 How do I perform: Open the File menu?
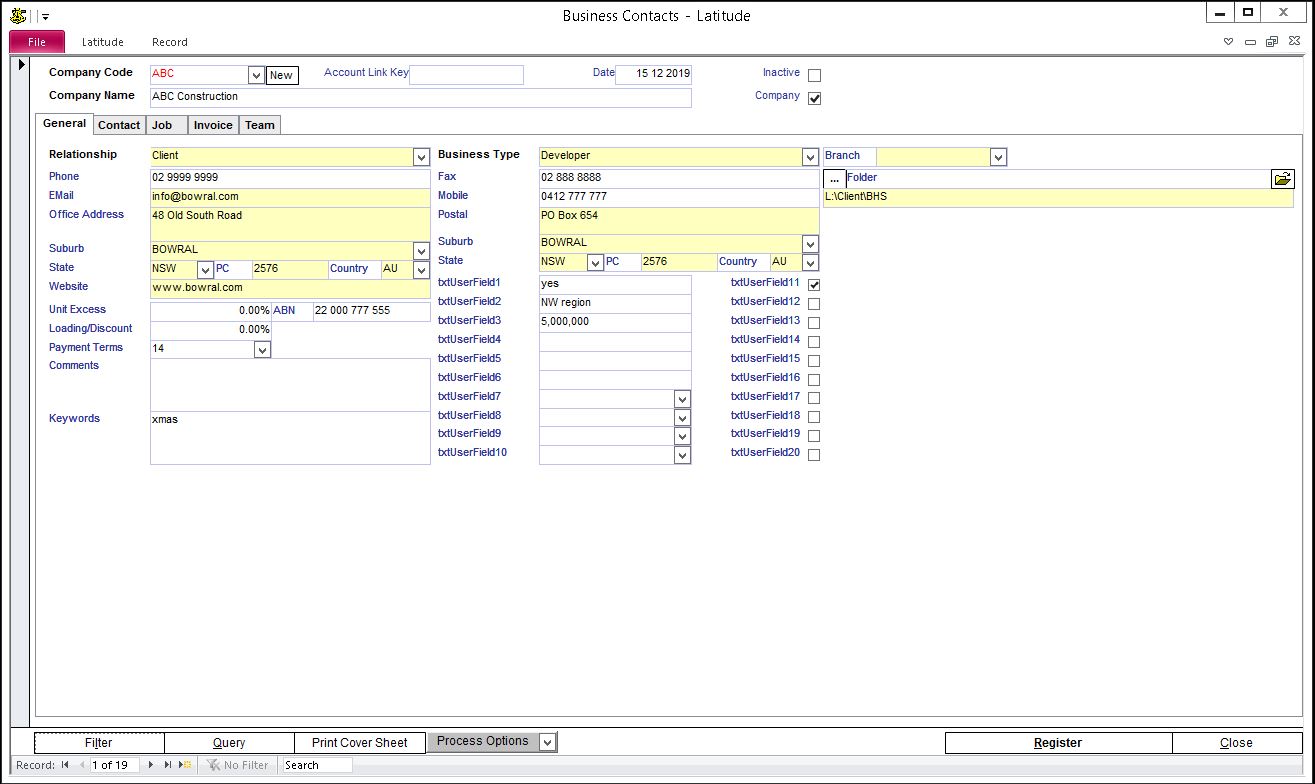tap(37, 42)
